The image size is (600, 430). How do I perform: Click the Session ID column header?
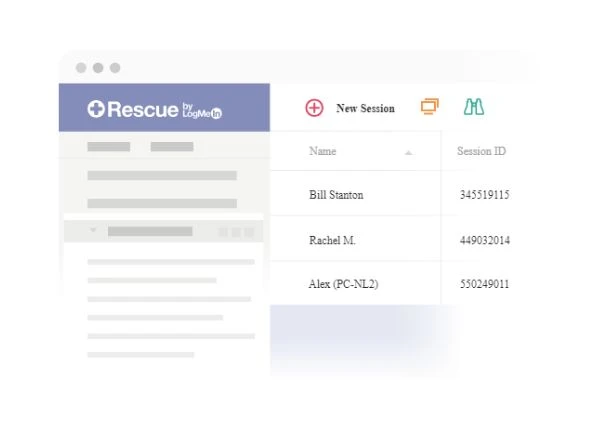tap(481, 152)
